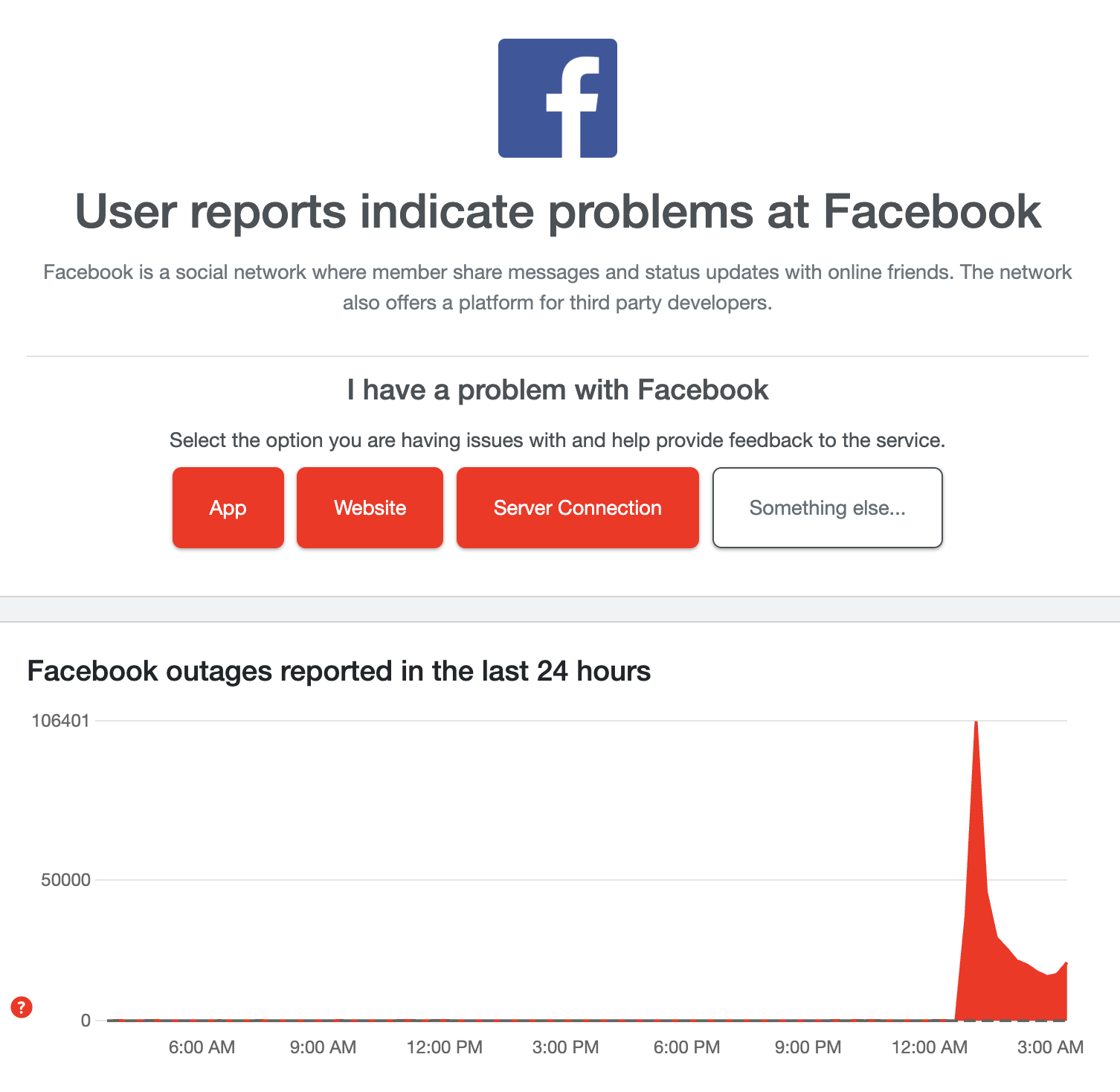Click the 12:00 AM axis label
Image resolution: width=1120 pixels, height=1092 pixels.
(x=930, y=1047)
